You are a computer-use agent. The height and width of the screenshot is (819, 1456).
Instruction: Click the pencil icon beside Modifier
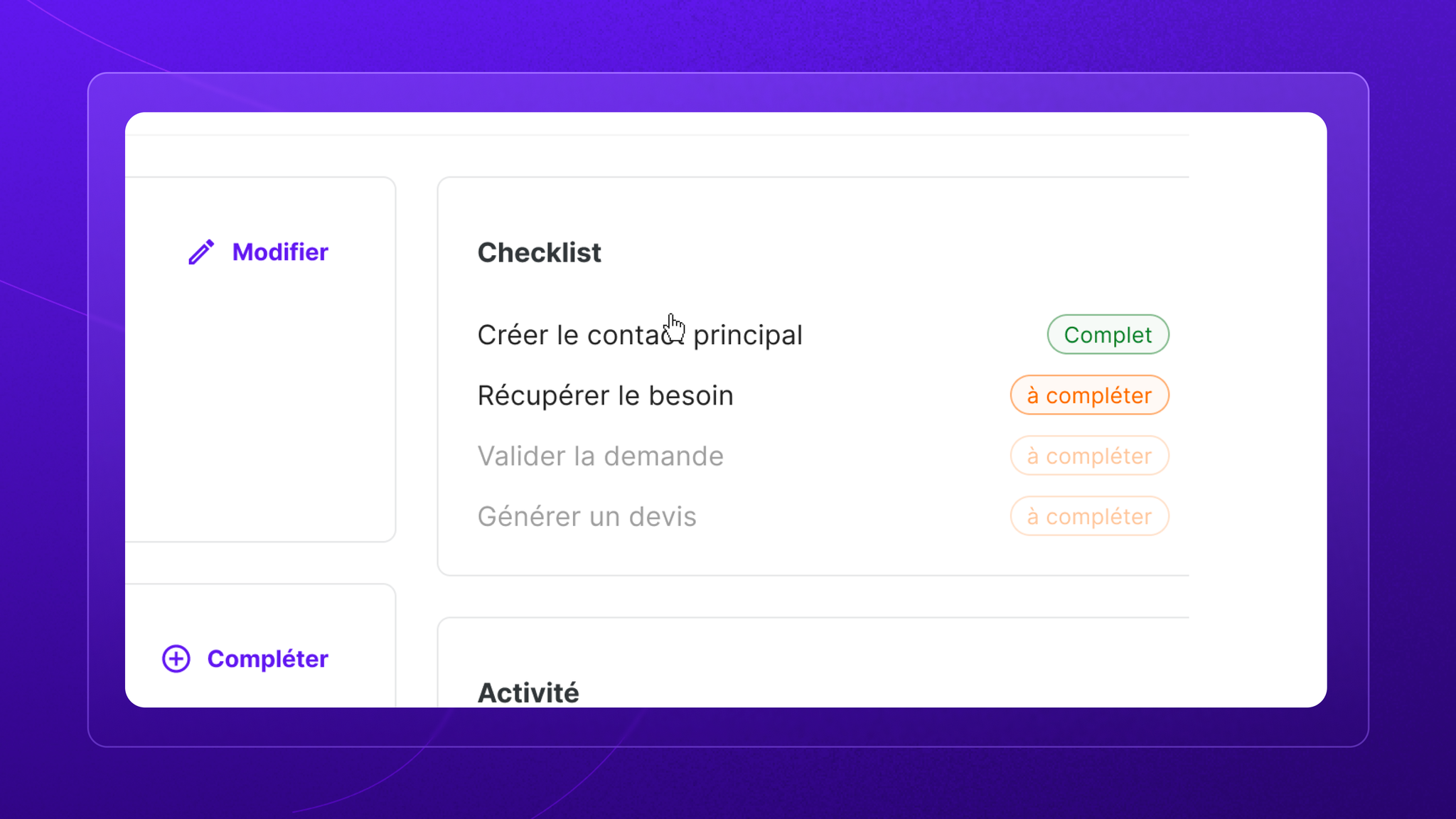coord(201,252)
